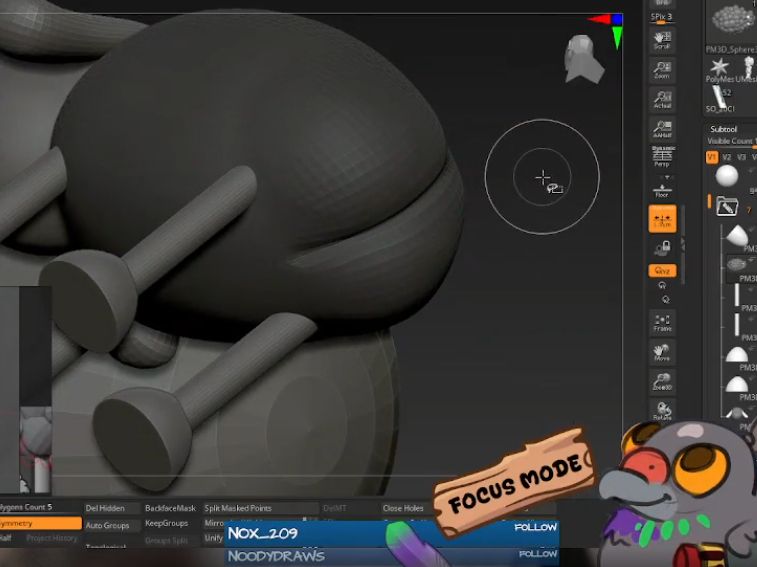Image resolution: width=757 pixels, height=567 pixels.
Task: Toggle the orange Local symmetry button
Action: click(662, 219)
